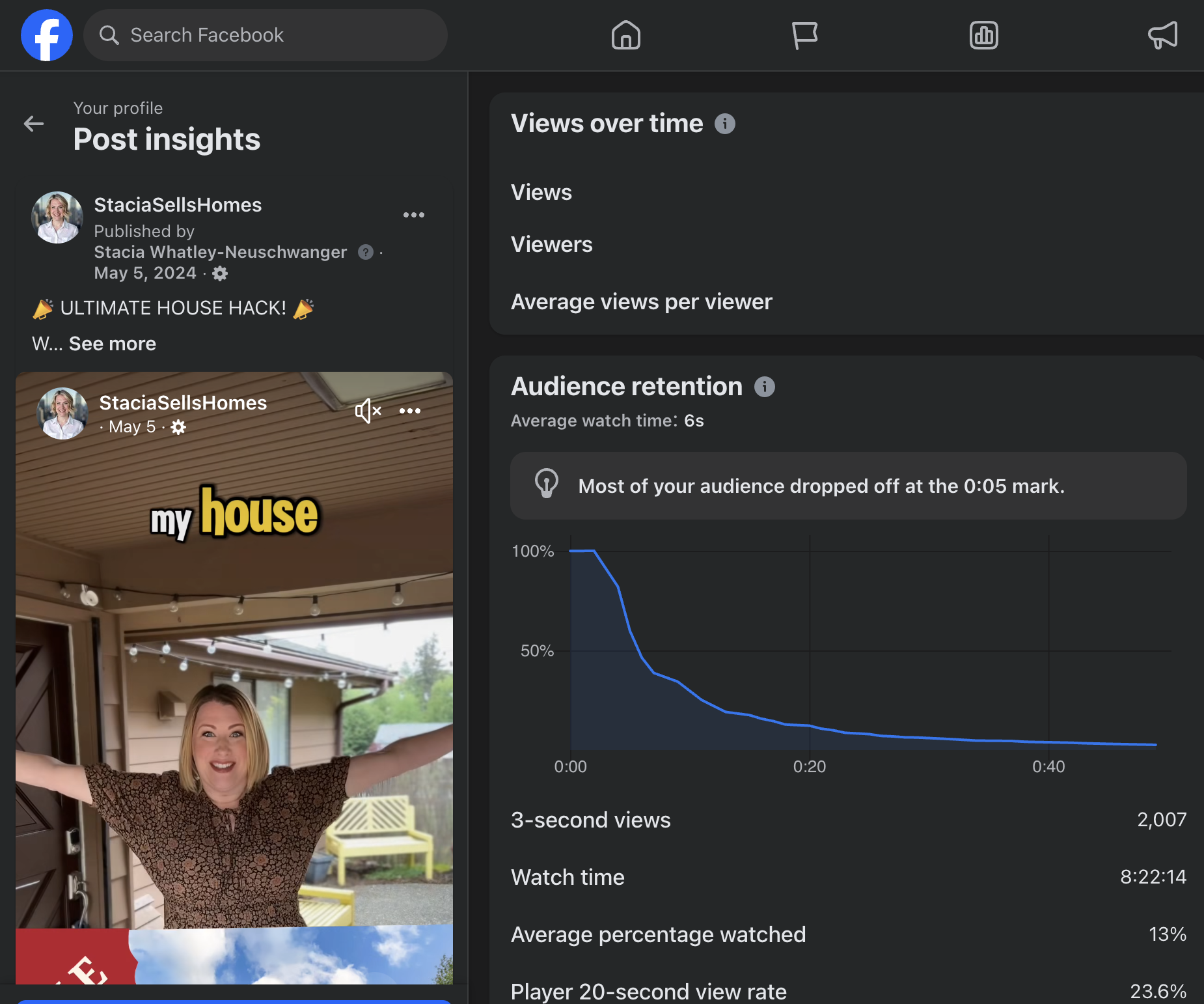Click Average percentage watched 13%
Image resolution: width=1204 pixels, height=1004 pixels.
tap(1168, 934)
